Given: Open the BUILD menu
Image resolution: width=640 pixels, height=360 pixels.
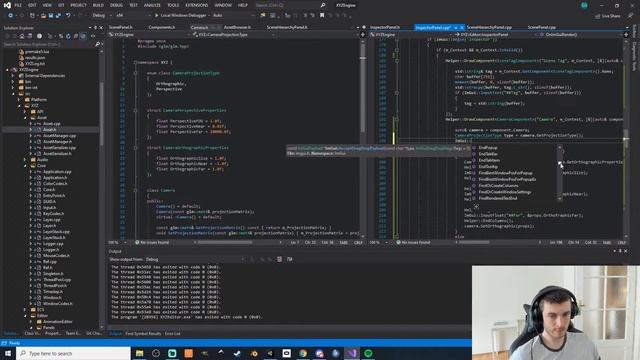Looking at the screenshot, I should click(x=98, y=5).
